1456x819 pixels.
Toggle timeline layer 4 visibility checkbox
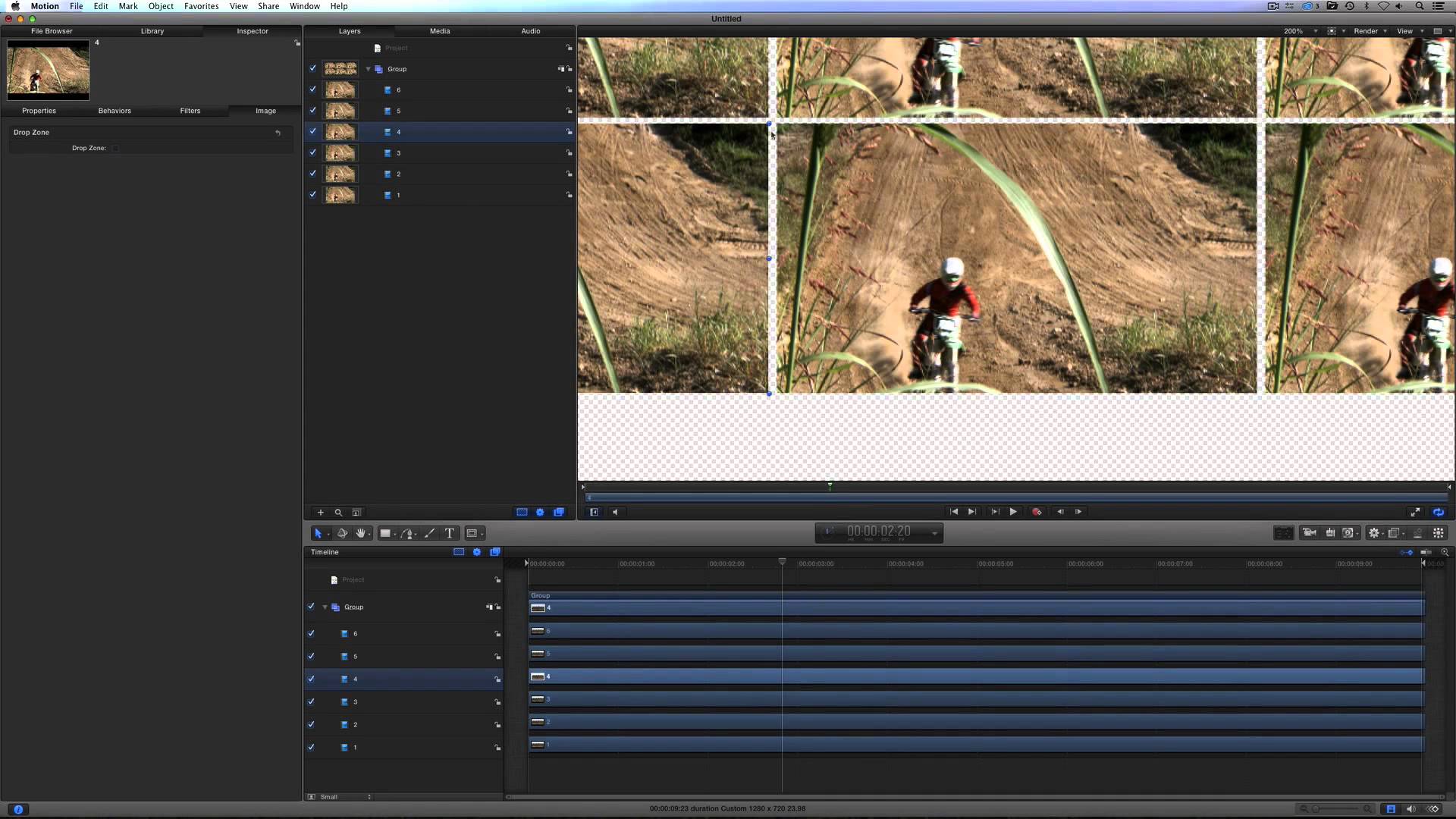point(311,679)
